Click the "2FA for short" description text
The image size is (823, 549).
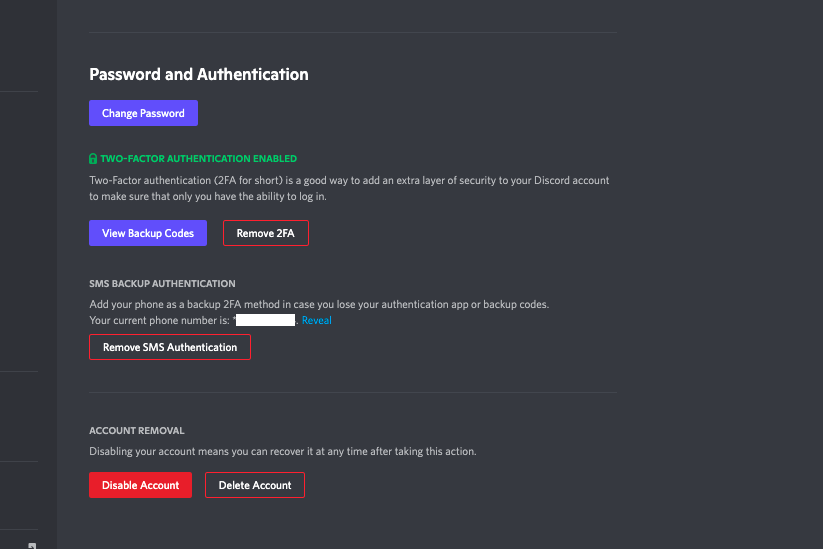click(249, 181)
